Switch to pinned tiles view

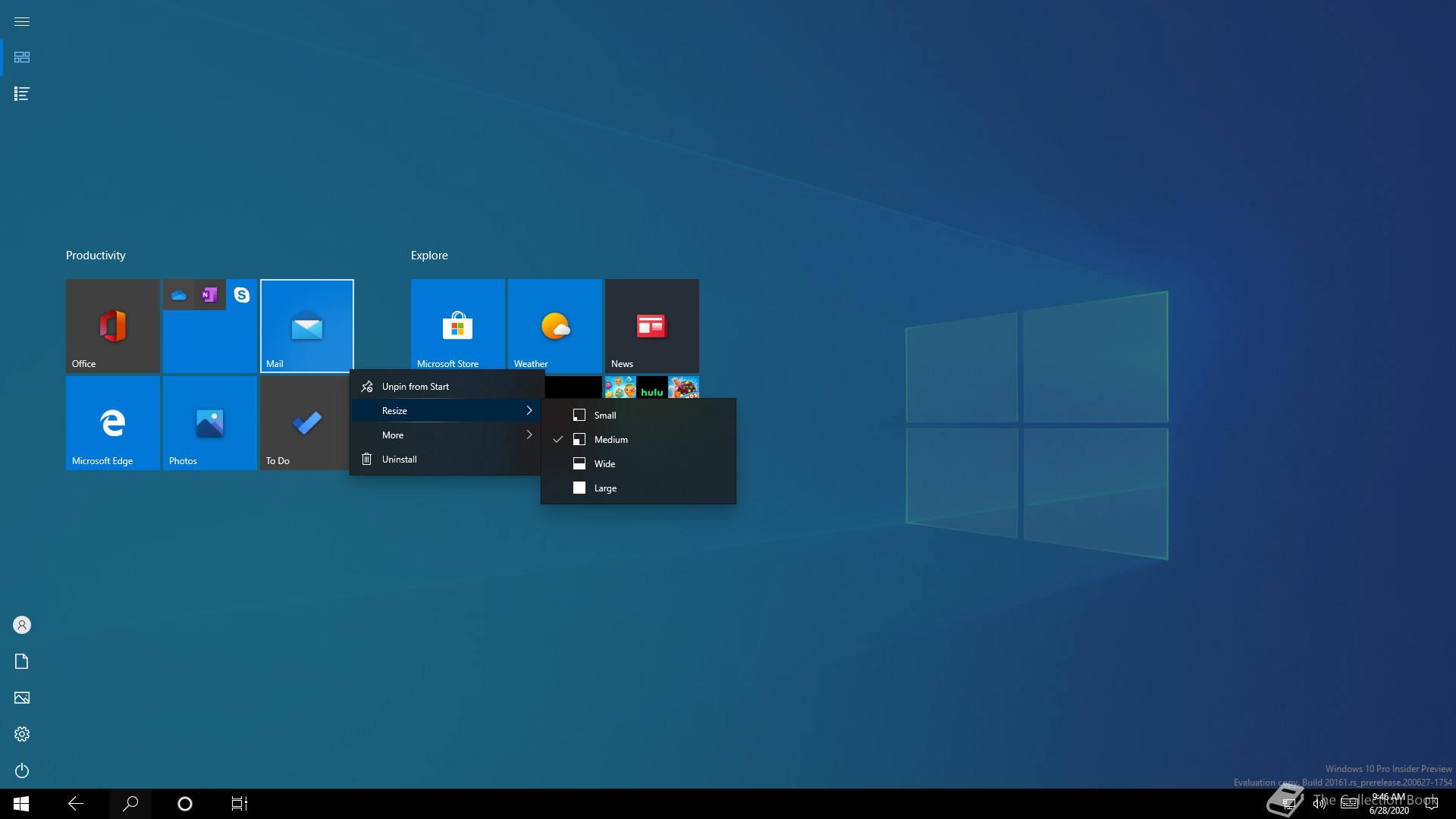click(x=22, y=58)
